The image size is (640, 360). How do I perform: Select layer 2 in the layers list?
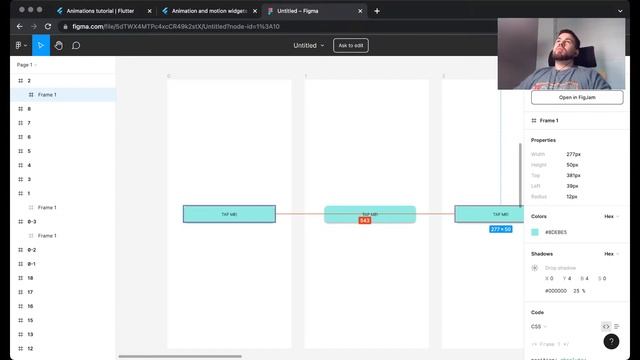click(63, 81)
